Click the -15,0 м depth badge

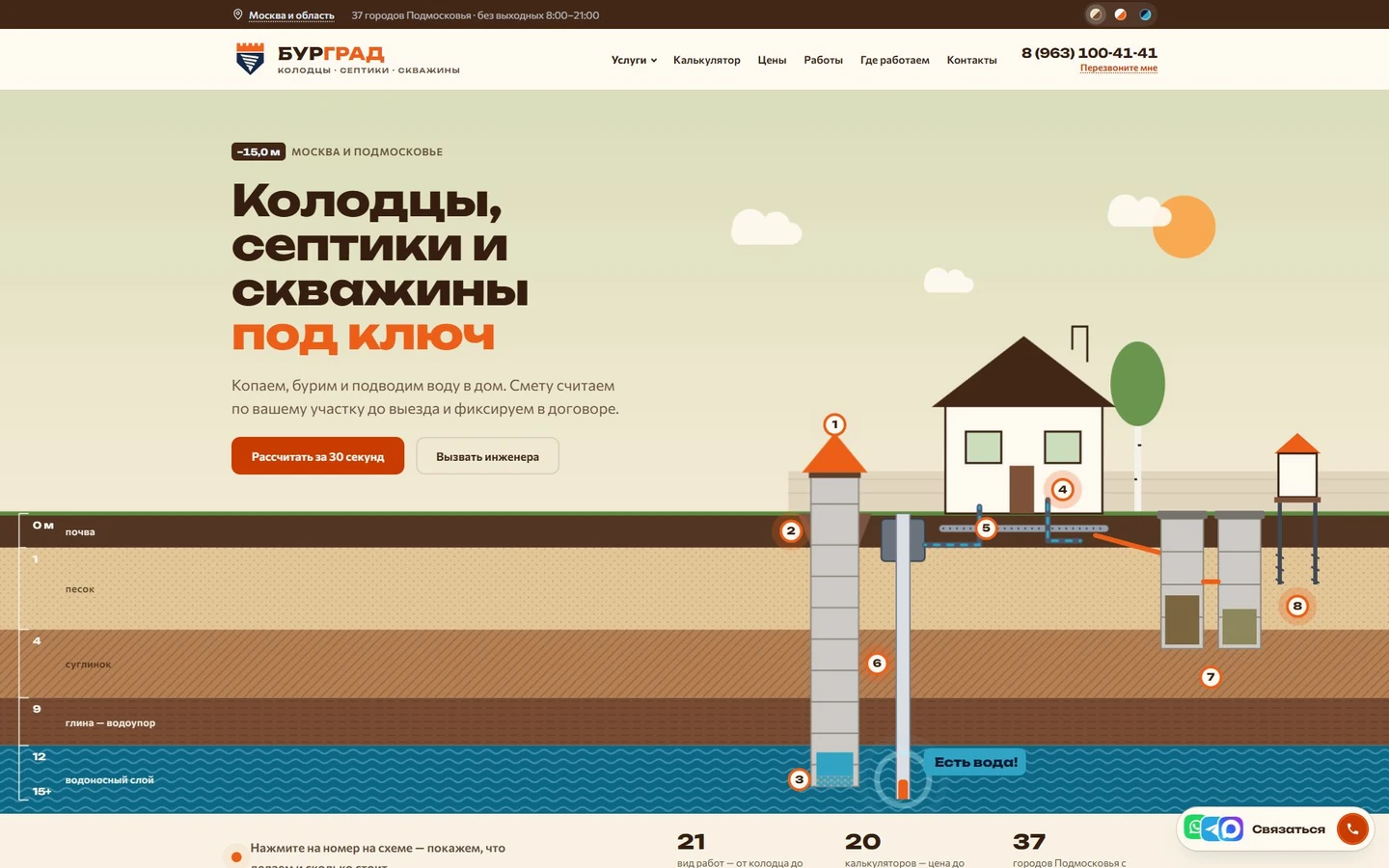[x=259, y=151]
